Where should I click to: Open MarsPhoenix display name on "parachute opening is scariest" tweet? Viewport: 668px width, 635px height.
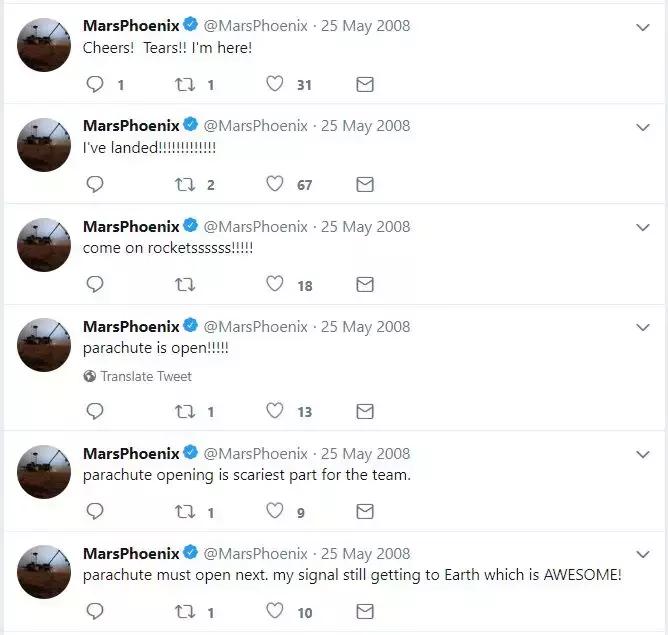(x=131, y=454)
